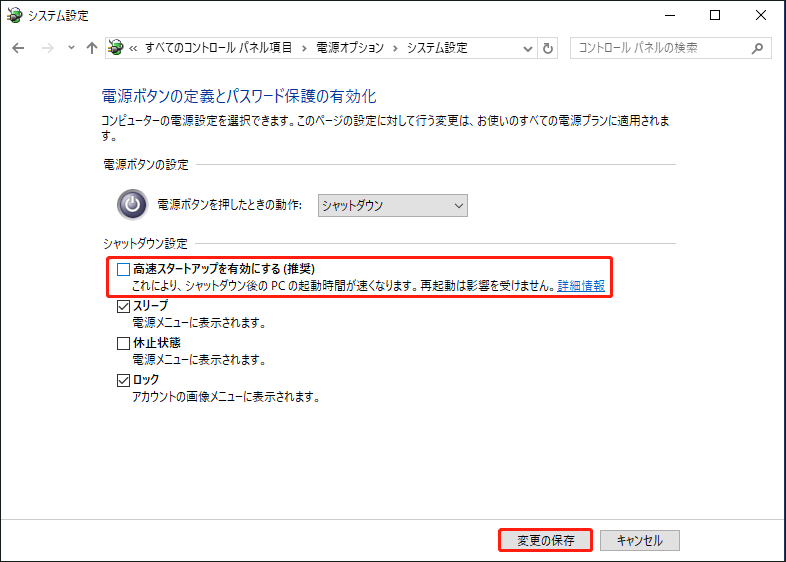Check the 休止状態 checkbox
786x562 pixels.
(x=123, y=343)
